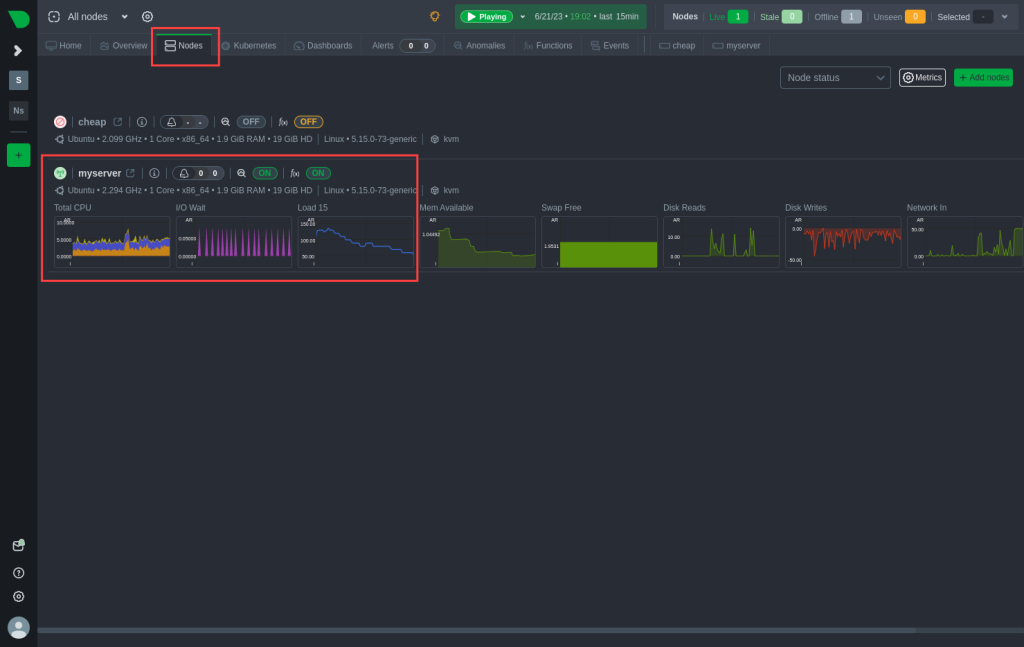Screen dimensions: 1024x647
Task: Open the myserver node name link
Action: [x=100, y=173]
